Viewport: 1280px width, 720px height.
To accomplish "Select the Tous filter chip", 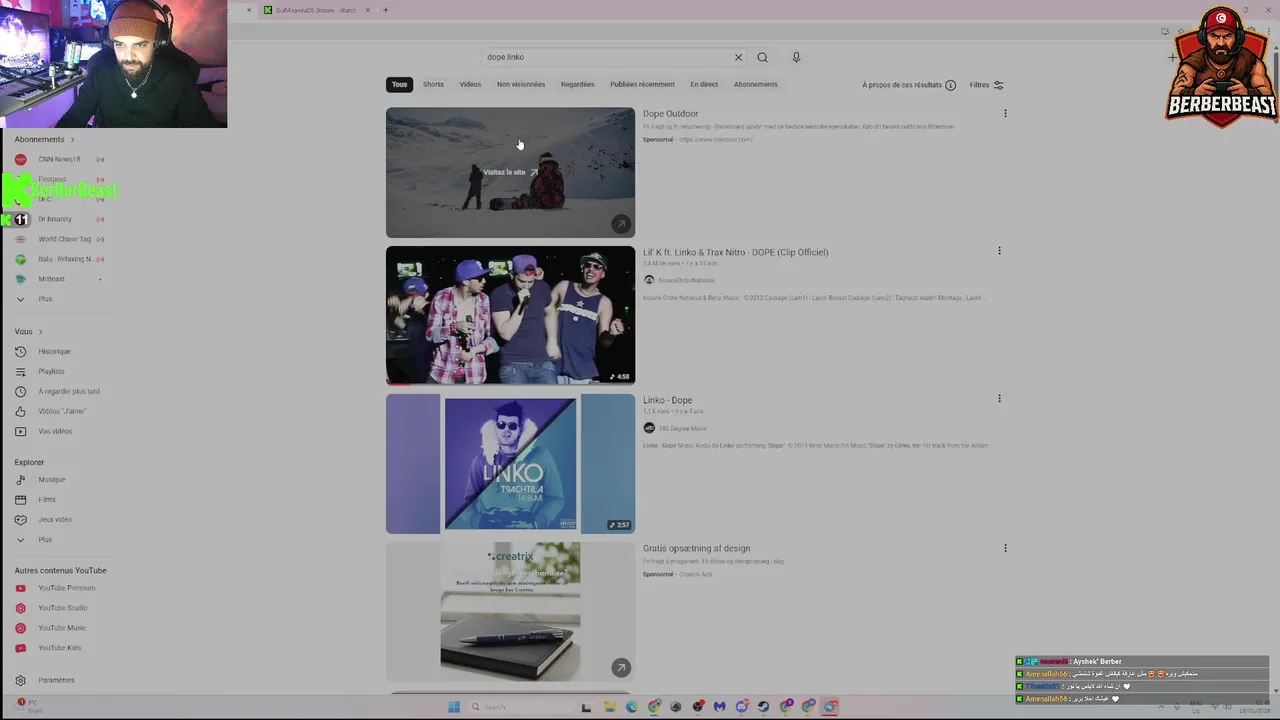I will (399, 84).
